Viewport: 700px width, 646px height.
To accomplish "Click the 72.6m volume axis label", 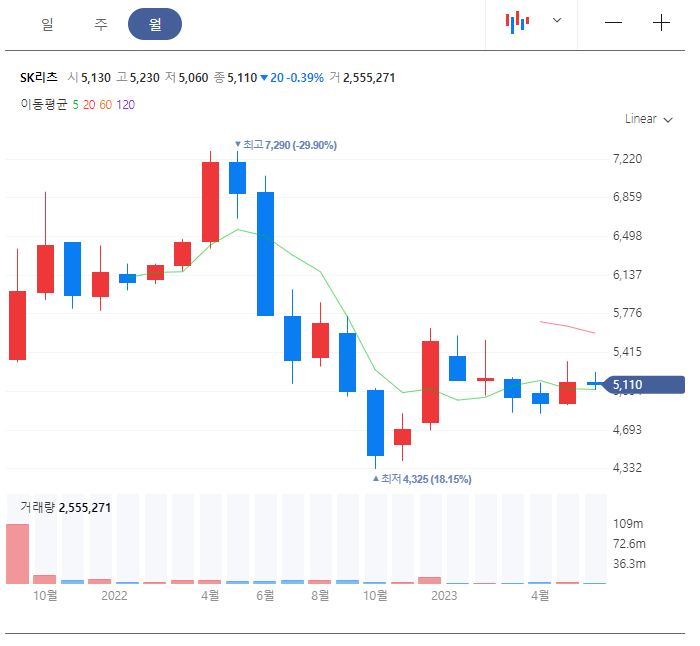I will (629, 544).
